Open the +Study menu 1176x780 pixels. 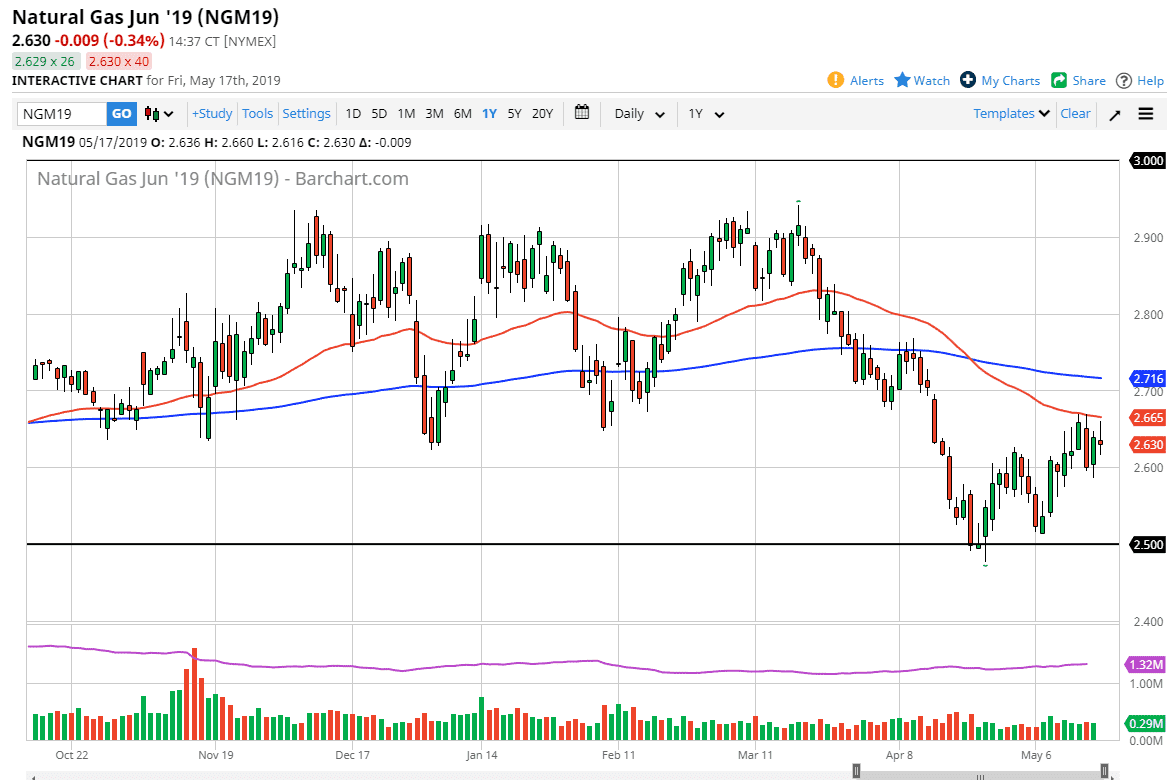tap(212, 114)
